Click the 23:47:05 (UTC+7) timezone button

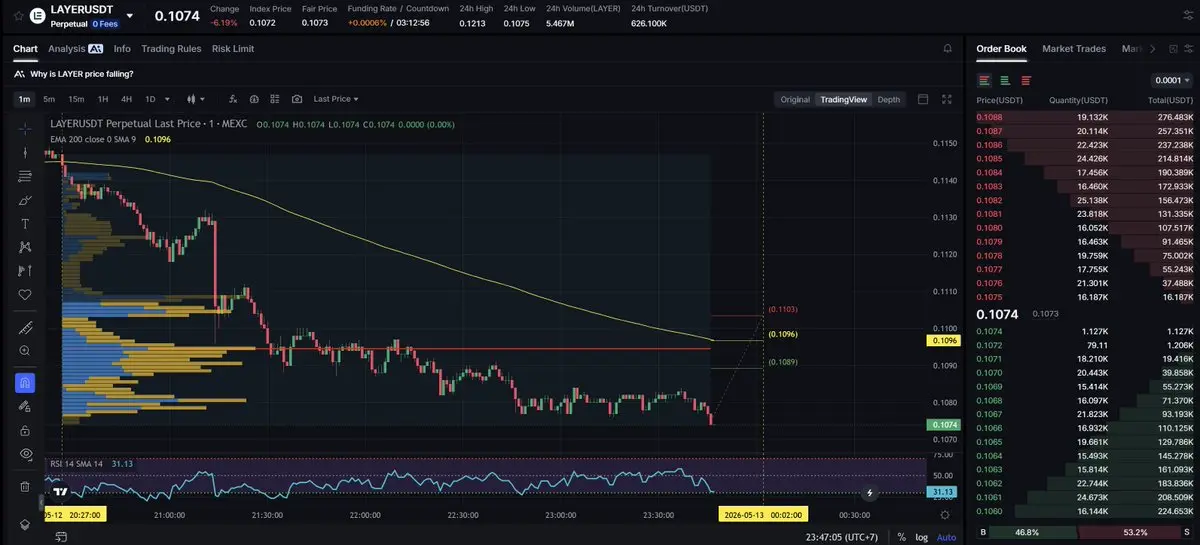(x=841, y=537)
